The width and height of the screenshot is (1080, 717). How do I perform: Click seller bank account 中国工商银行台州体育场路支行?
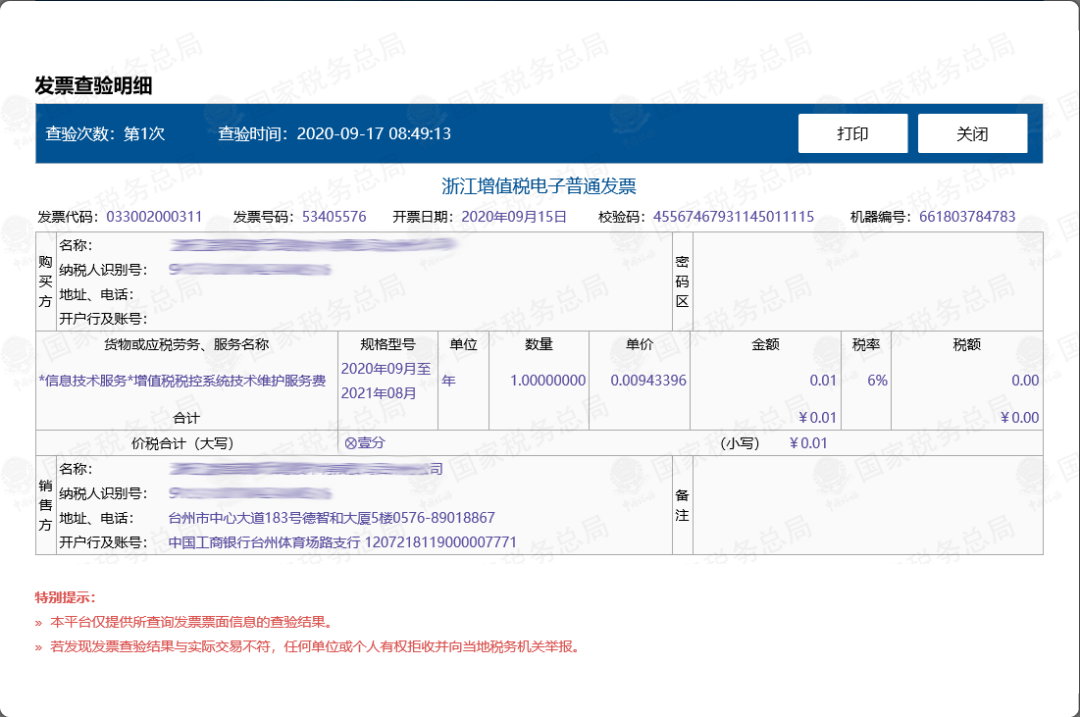click(x=264, y=543)
